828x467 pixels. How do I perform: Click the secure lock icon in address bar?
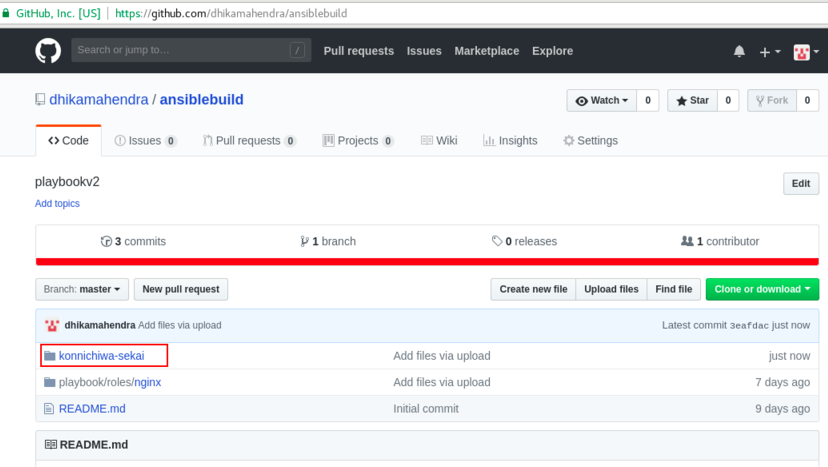[5, 13]
